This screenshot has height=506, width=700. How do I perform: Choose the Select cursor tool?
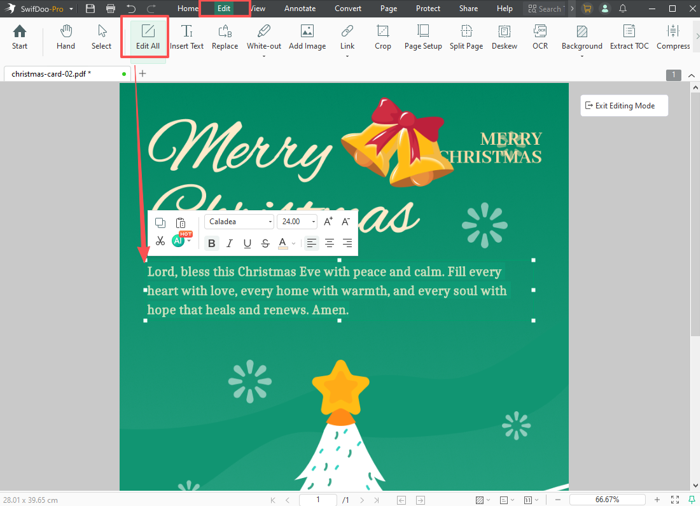tap(101, 37)
